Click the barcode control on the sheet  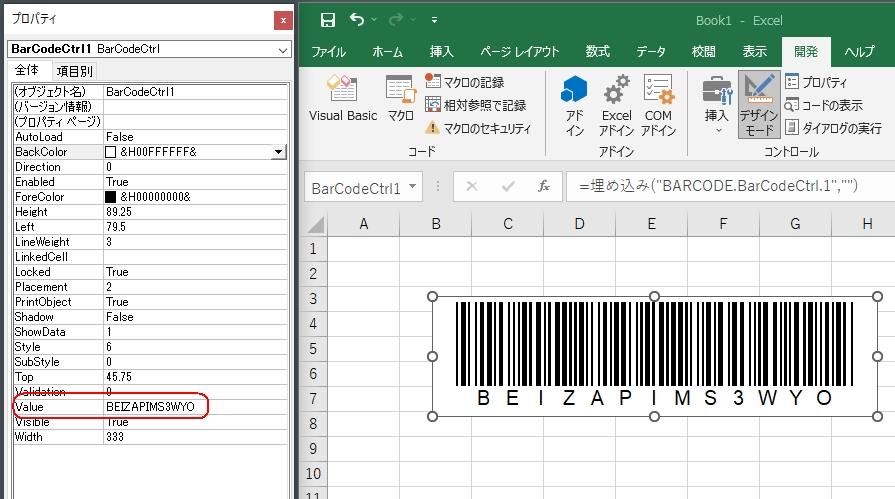(655, 356)
